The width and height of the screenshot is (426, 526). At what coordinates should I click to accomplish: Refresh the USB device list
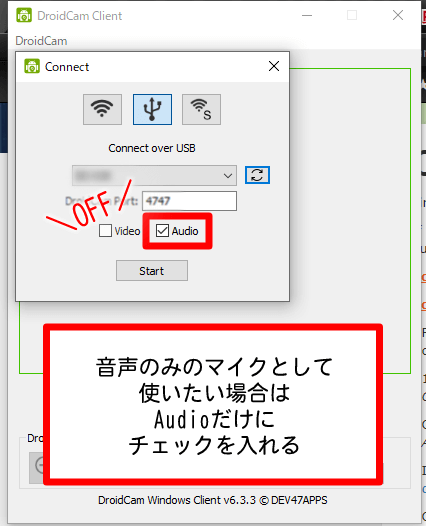tap(257, 175)
